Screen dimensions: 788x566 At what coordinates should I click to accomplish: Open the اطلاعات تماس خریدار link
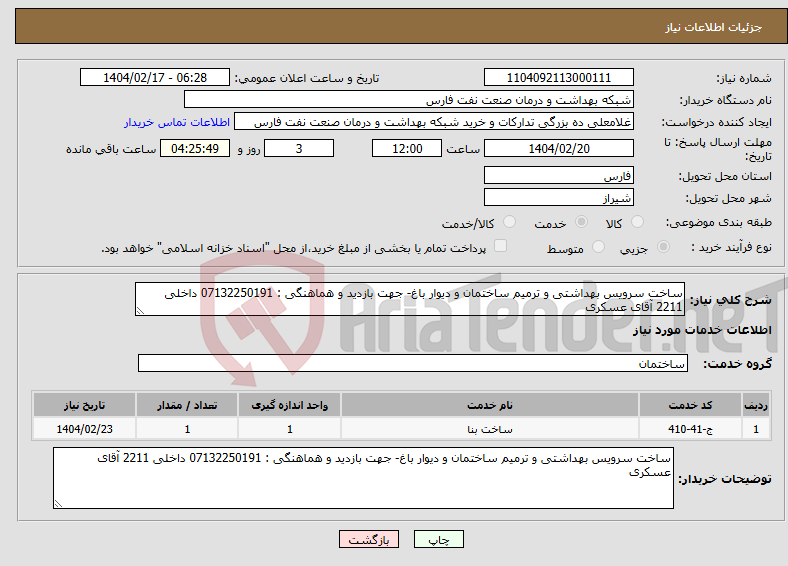tap(177, 122)
